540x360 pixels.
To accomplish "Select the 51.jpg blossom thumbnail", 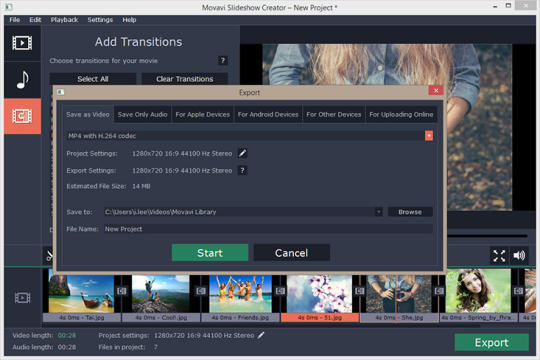I will [x=320, y=294].
